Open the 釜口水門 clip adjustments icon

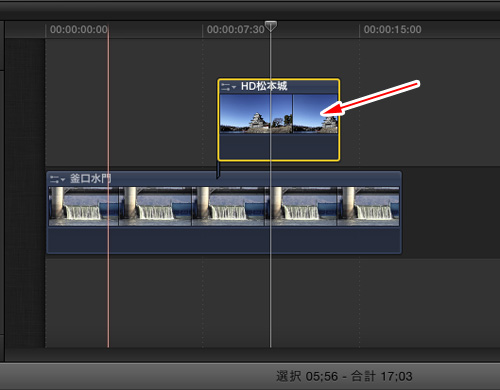coord(54,179)
